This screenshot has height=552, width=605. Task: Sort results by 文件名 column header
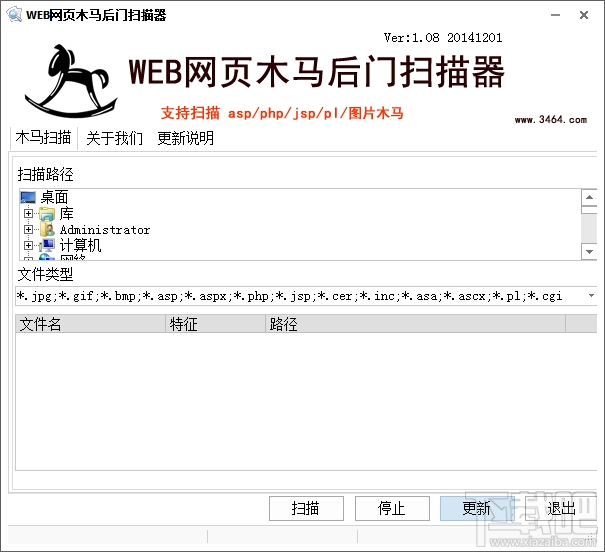tap(91, 324)
